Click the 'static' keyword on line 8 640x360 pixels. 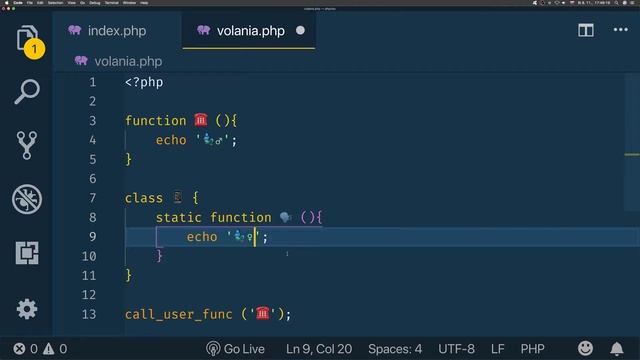179,218
